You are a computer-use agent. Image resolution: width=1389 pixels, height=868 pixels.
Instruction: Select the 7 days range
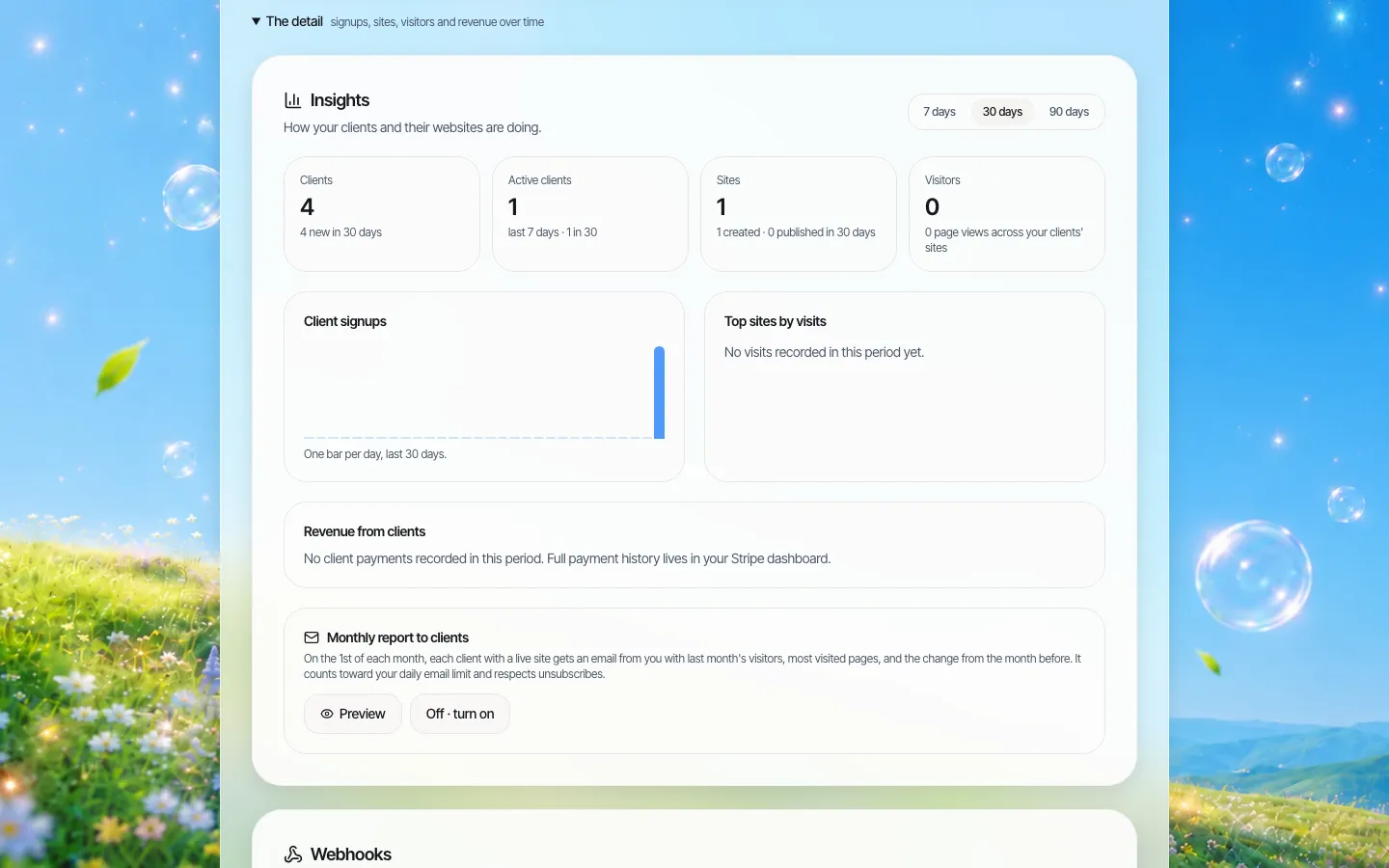pos(939,112)
